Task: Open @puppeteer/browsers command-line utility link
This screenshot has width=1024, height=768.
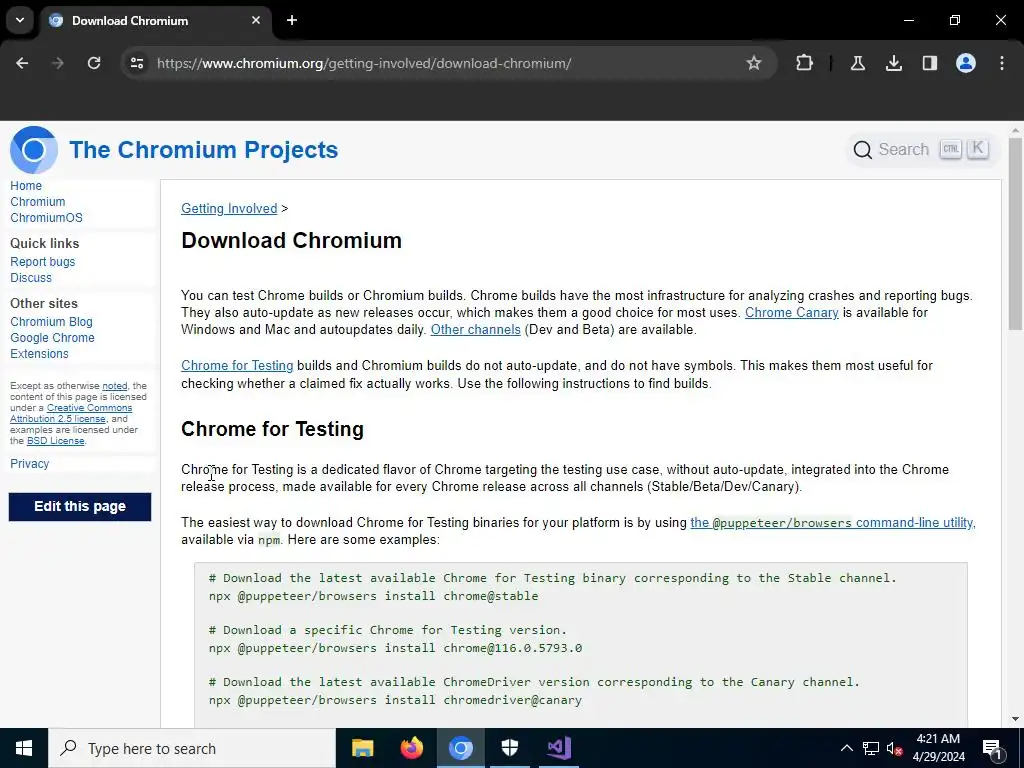Action: [832, 522]
